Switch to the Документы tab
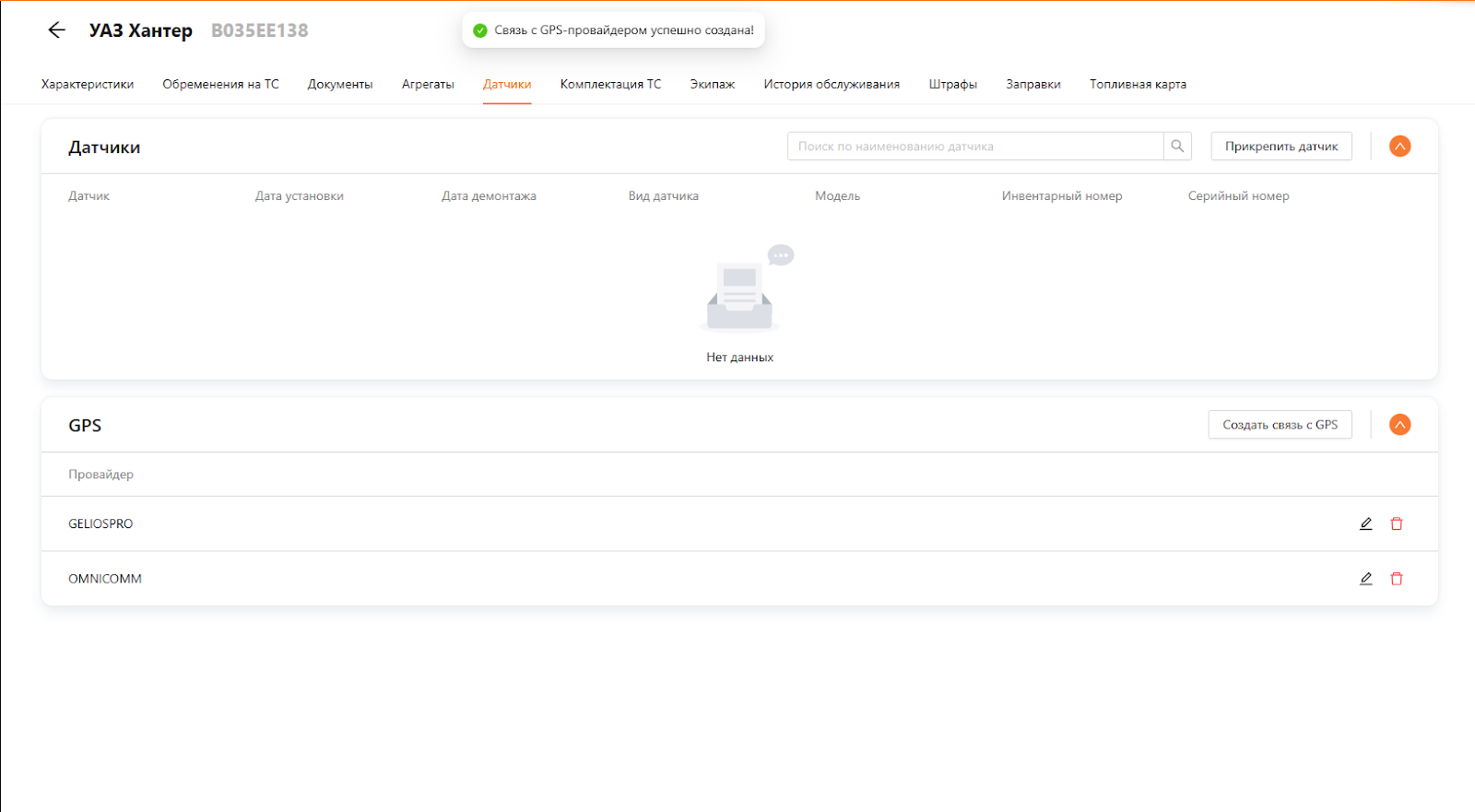 340,84
